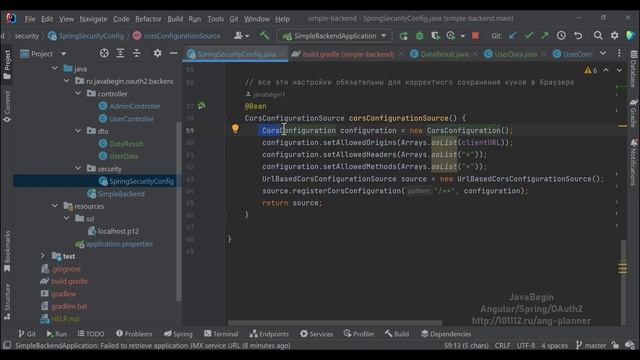The width and height of the screenshot is (640, 360).
Task: Open the Navigate menu
Action: click(93, 19)
